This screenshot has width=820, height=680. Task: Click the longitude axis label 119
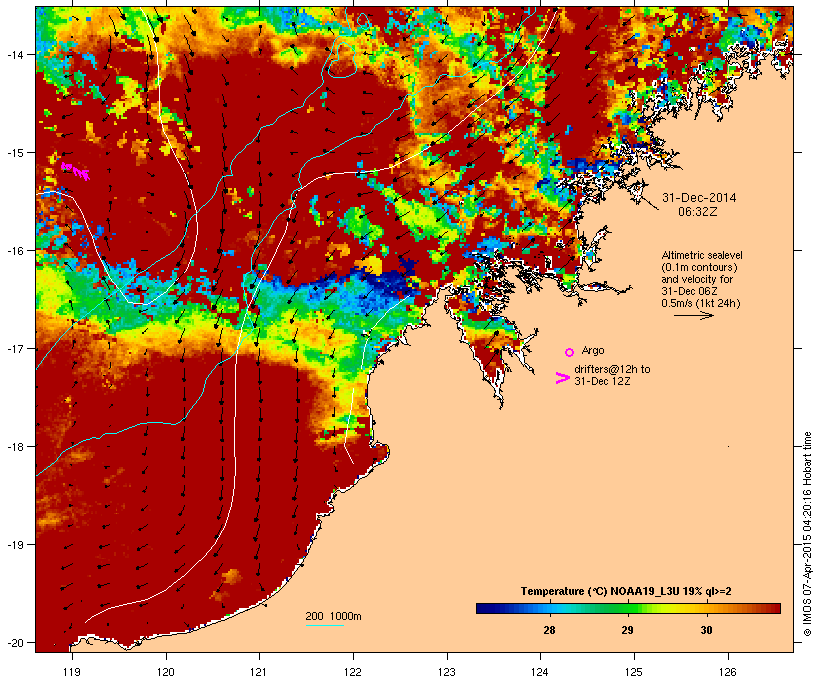(72, 672)
